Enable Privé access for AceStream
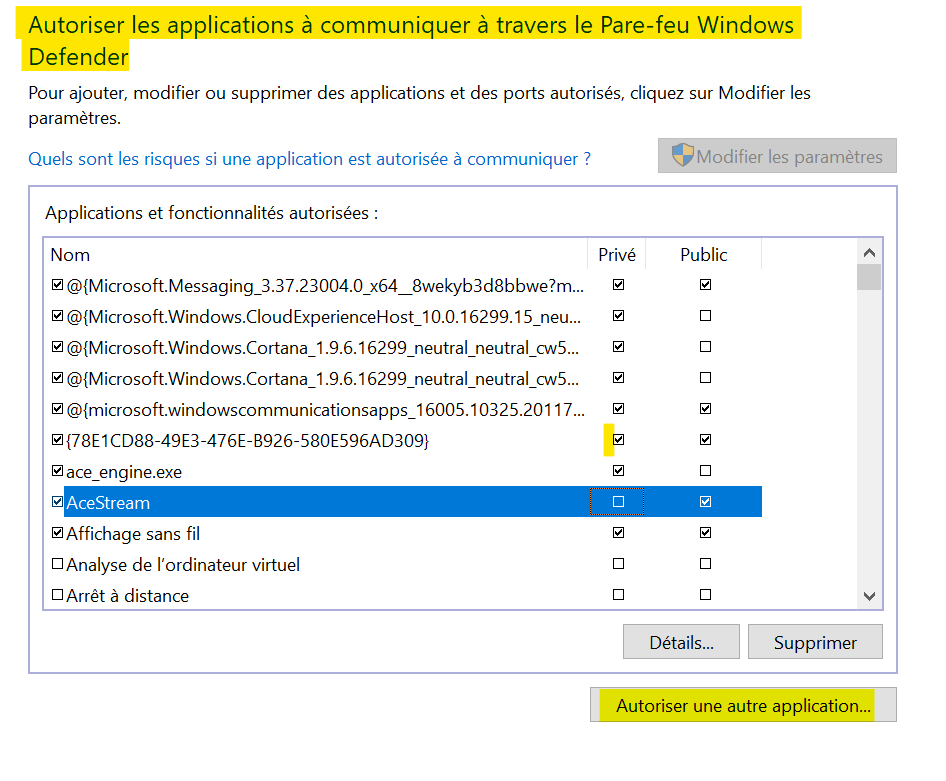This screenshot has height=781, width=946. pos(618,501)
